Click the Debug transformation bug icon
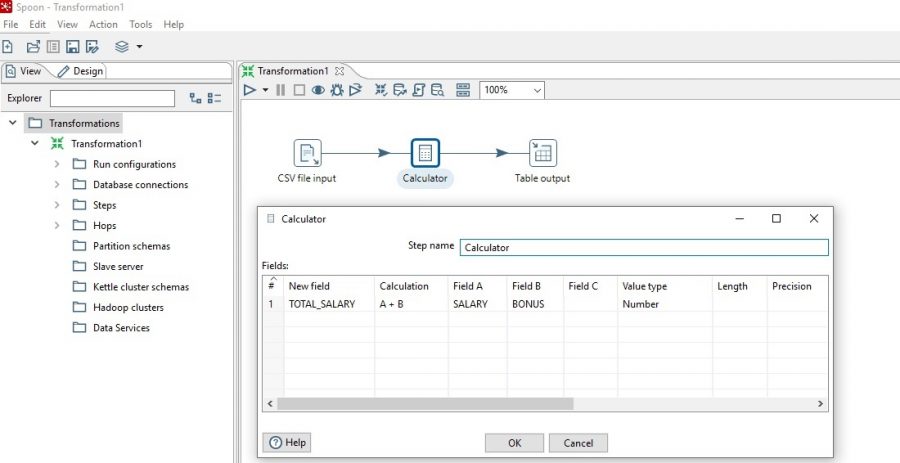This screenshot has height=463, width=900. click(x=337, y=90)
